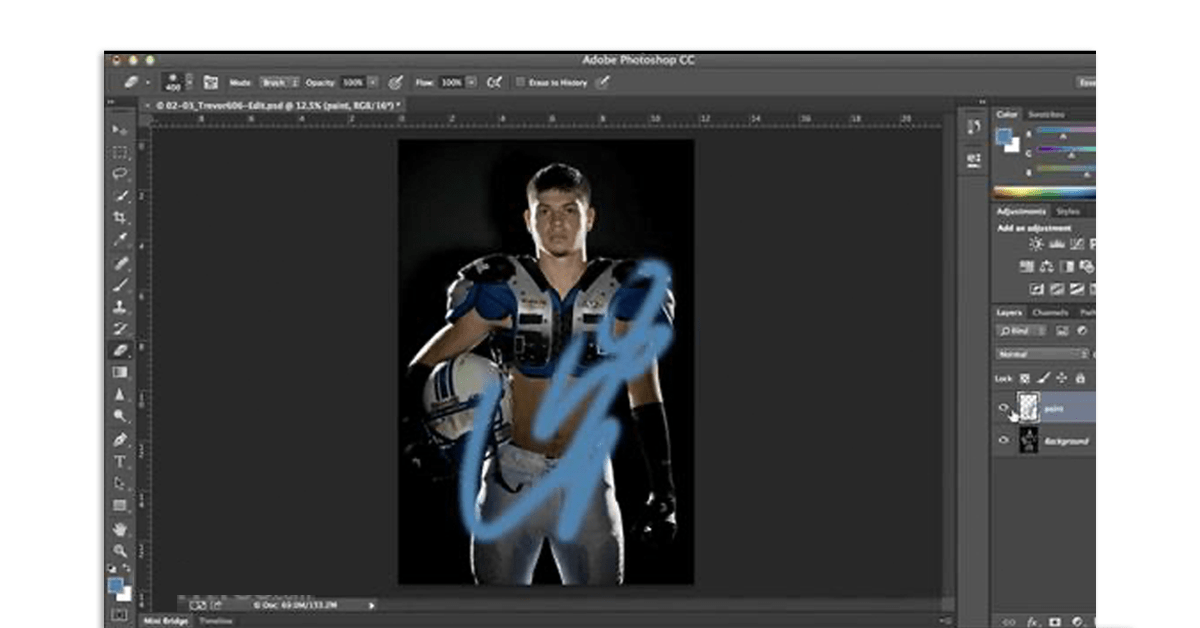1200x628 pixels.
Task: Select the Brush tool
Action: click(120, 286)
